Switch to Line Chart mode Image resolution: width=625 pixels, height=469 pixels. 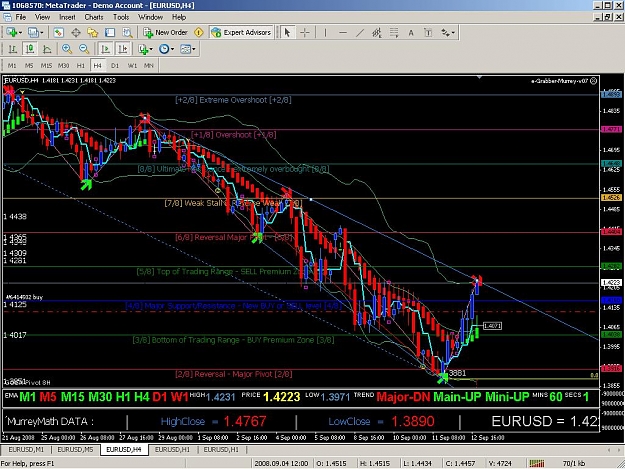[47, 49]
